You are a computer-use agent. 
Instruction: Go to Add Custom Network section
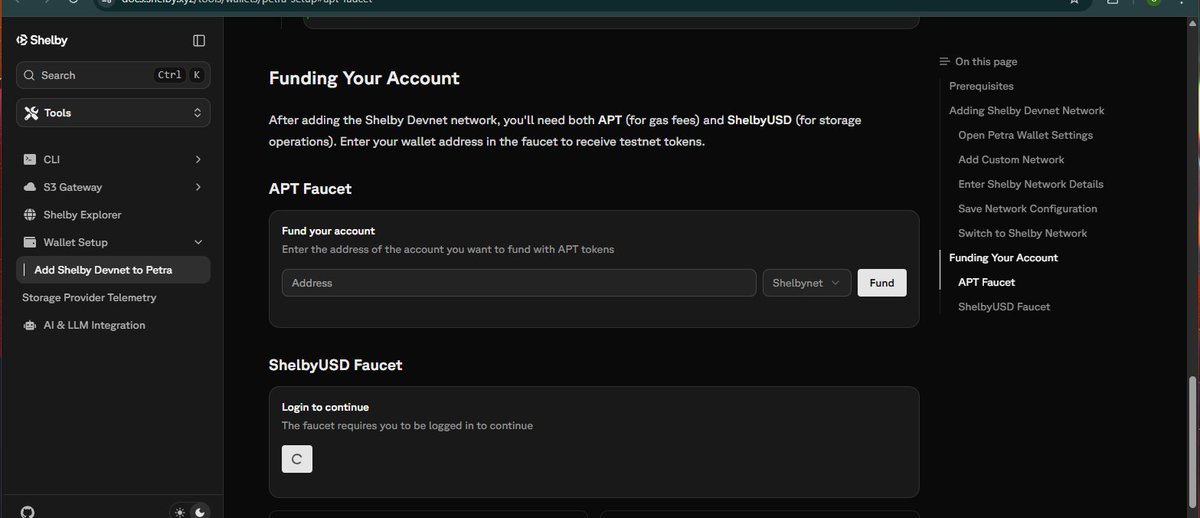coord(1011,160)
